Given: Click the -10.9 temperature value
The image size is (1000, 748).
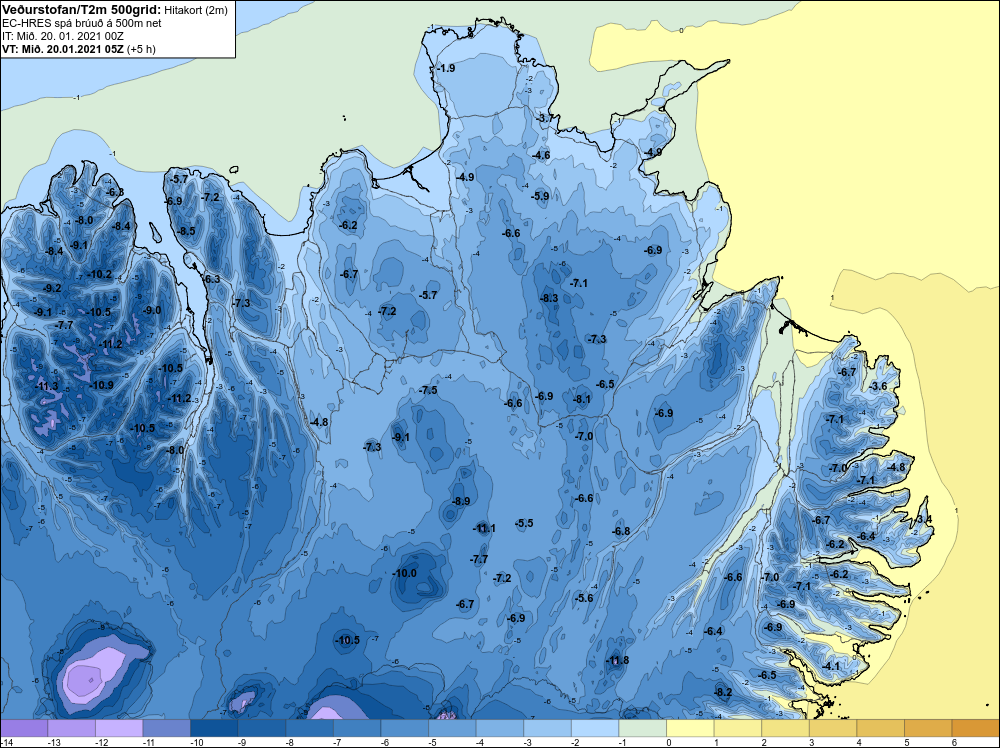Looking at the screenshot, I should (x=102, y=386).
